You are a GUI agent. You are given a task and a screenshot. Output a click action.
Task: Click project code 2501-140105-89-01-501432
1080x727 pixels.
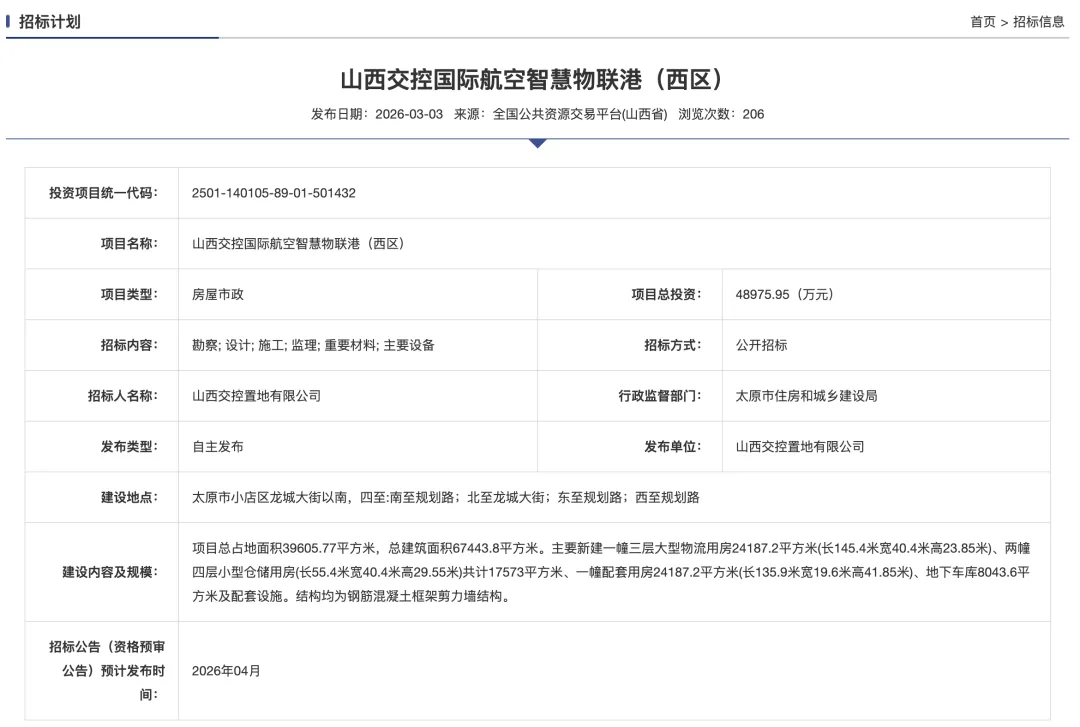coord(273,193)
